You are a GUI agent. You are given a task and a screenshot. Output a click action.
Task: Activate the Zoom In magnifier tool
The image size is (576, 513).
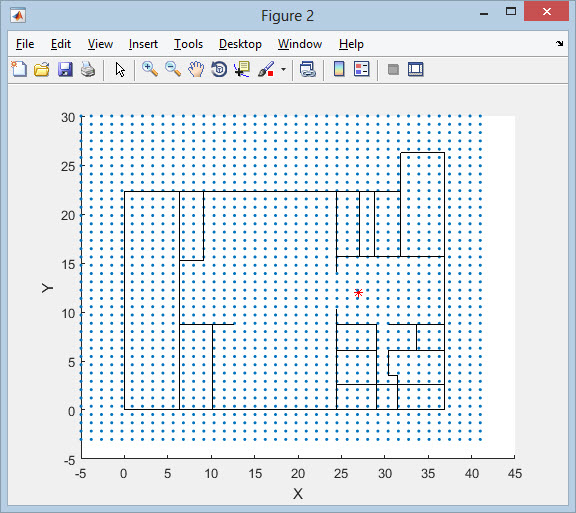[x=150, y=69]
